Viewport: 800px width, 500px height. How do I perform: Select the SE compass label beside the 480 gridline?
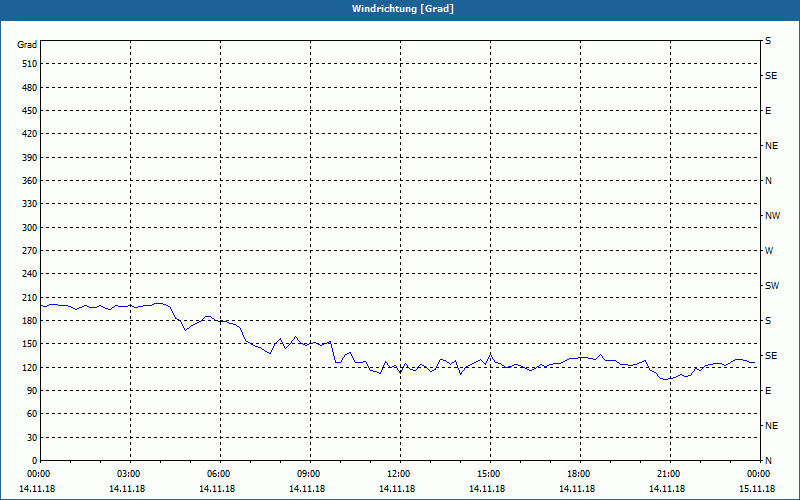point(771,76)
